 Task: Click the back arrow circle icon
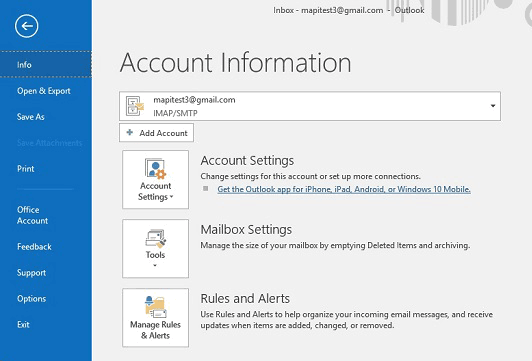pos(26,26)
